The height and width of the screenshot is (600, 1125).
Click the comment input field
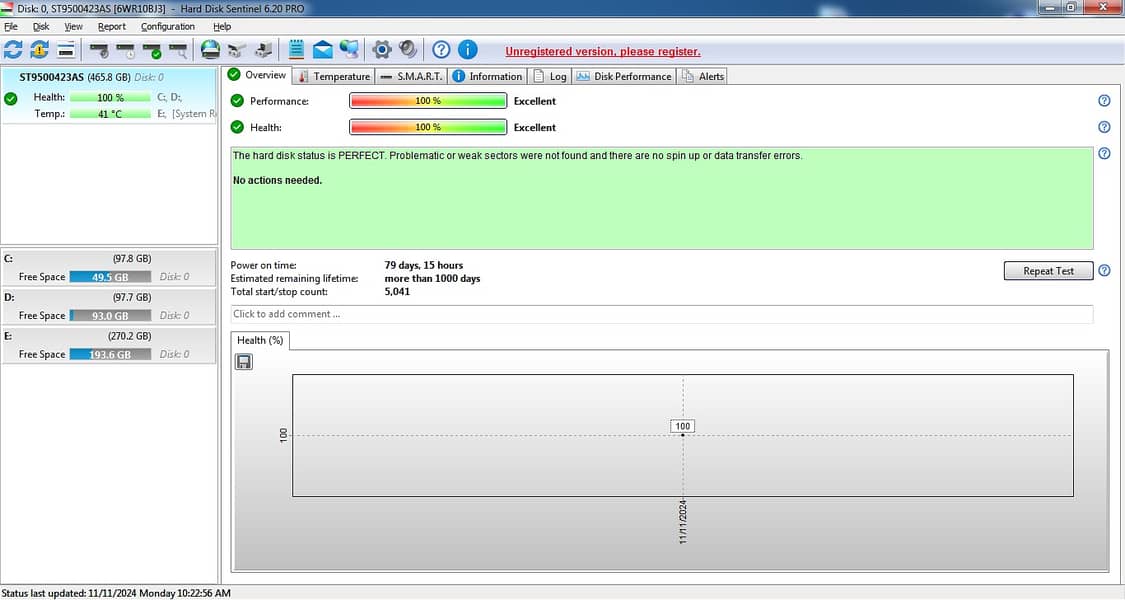tap(660, 314)
